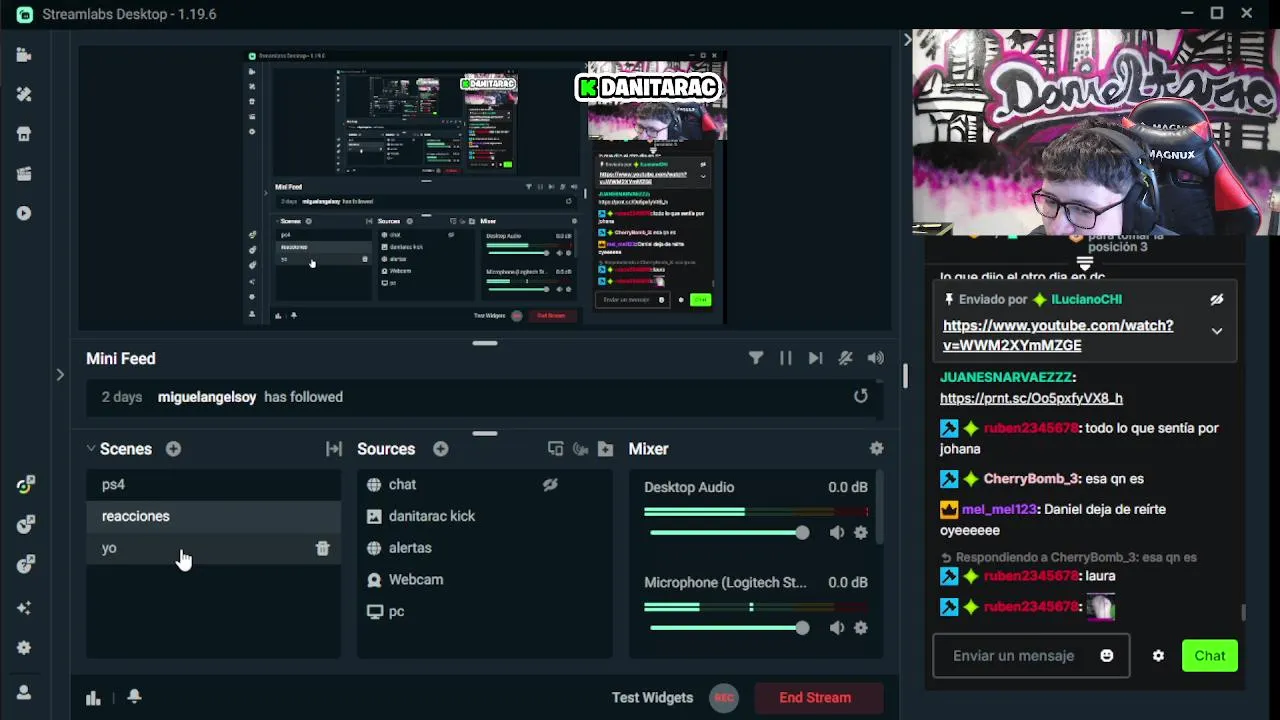
Task: Replay the miguelangelsoy follow alert
Action: [x=861, y=396]
